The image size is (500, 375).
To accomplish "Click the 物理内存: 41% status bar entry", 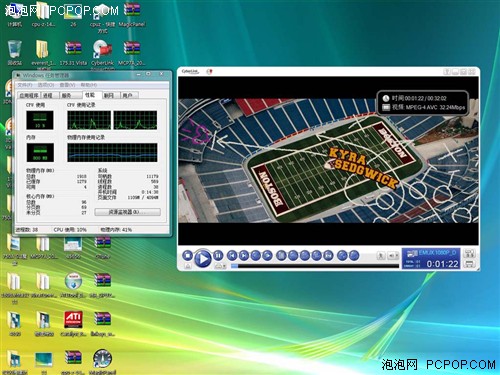I will pyautogui.click(x=116, y=230).
